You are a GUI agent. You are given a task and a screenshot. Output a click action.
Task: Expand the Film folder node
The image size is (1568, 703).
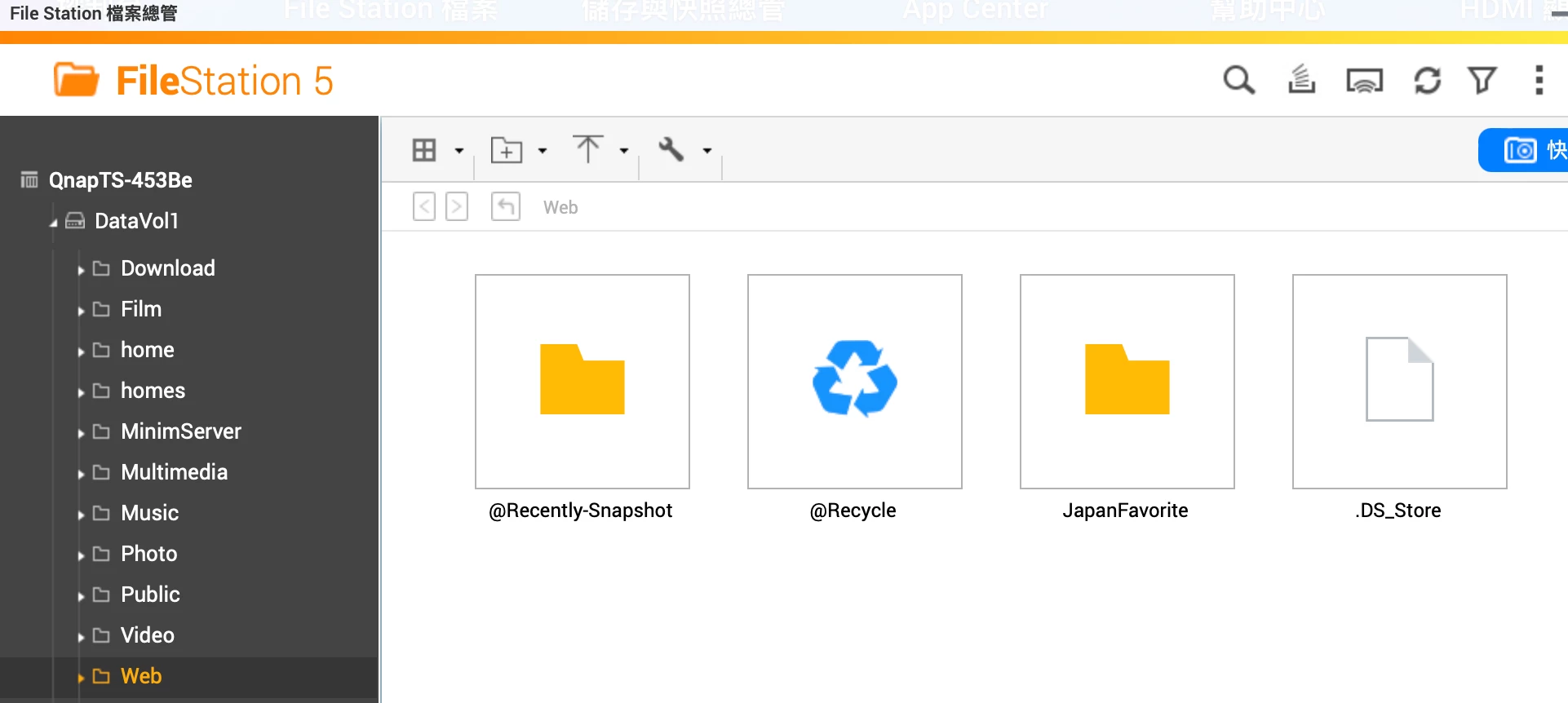coord(81,311)
